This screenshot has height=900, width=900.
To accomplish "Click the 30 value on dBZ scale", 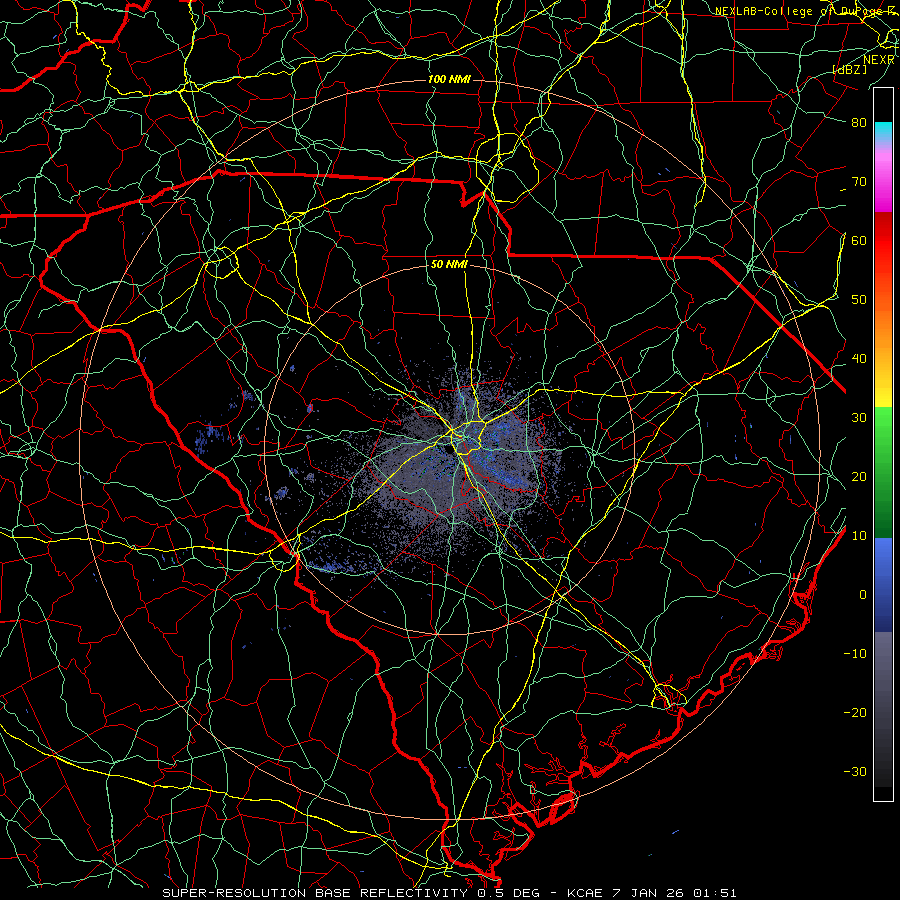I will tap(859, 417).
